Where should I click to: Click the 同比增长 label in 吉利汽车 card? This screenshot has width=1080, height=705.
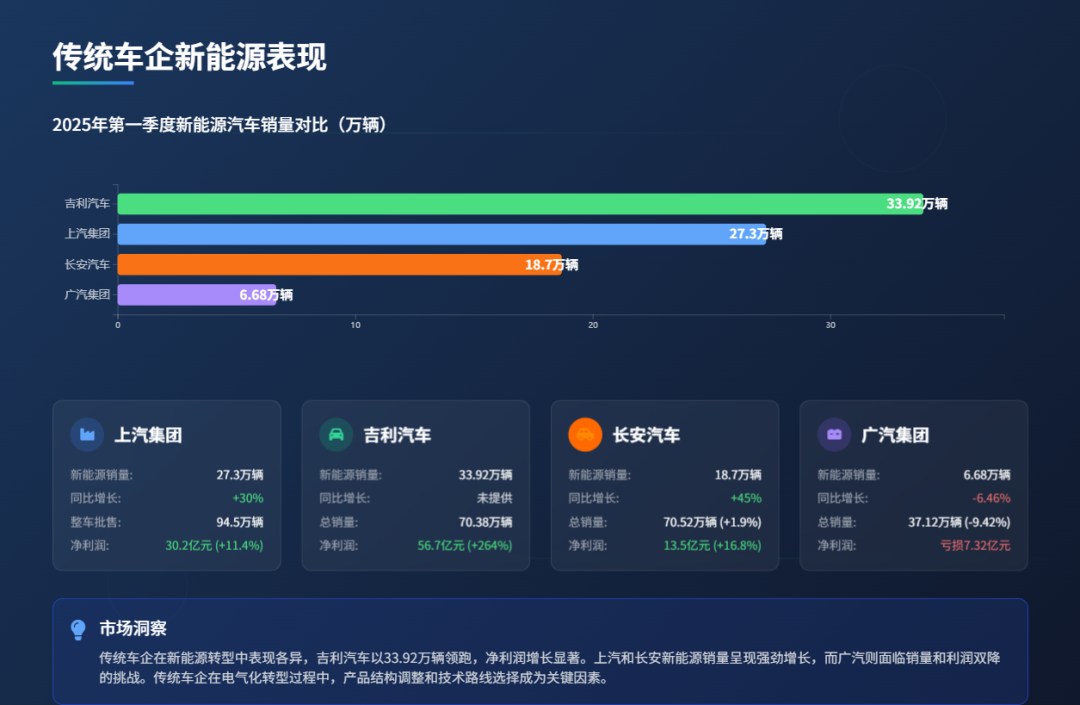pyautogui.click(x=344, y=498)
